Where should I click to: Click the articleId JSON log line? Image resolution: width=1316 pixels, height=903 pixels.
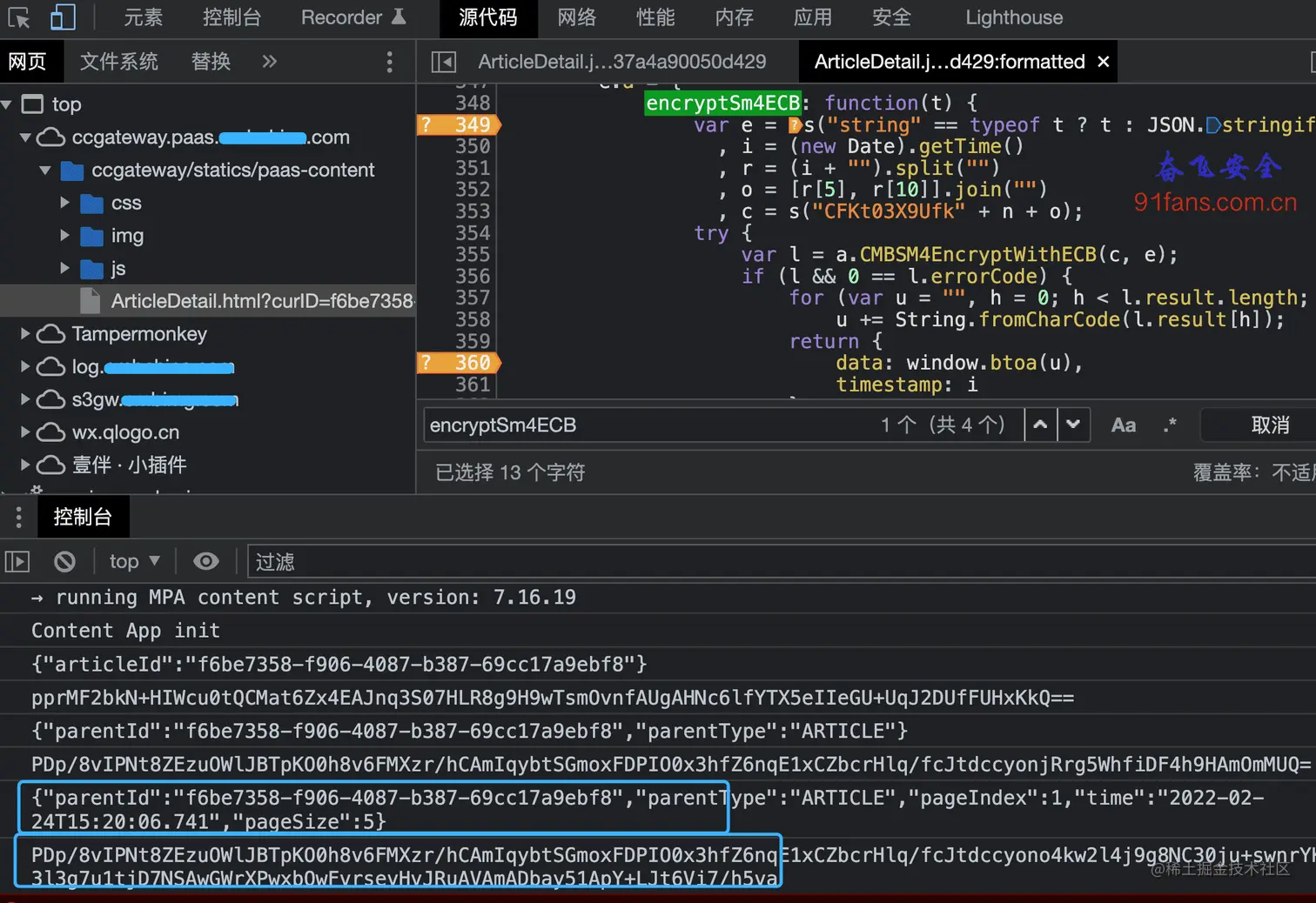tap(658, 665)
